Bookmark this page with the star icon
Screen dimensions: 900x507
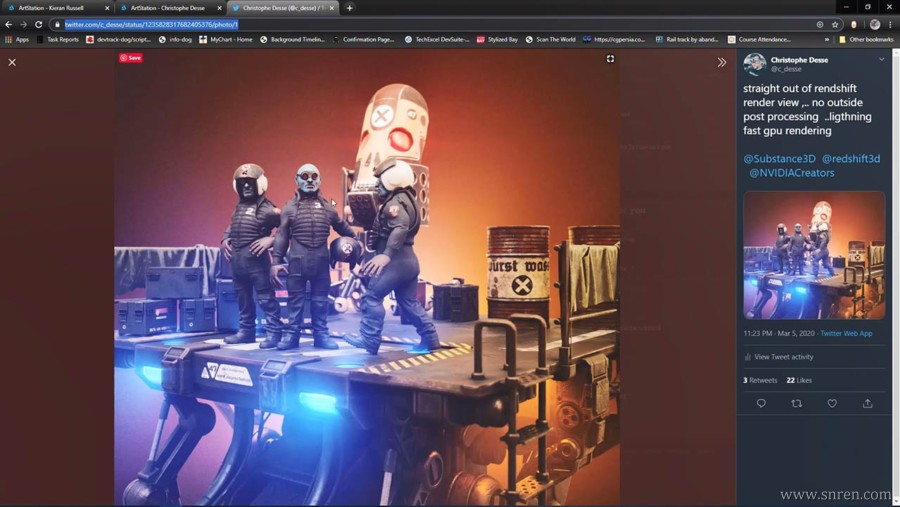tap(835, 24)
